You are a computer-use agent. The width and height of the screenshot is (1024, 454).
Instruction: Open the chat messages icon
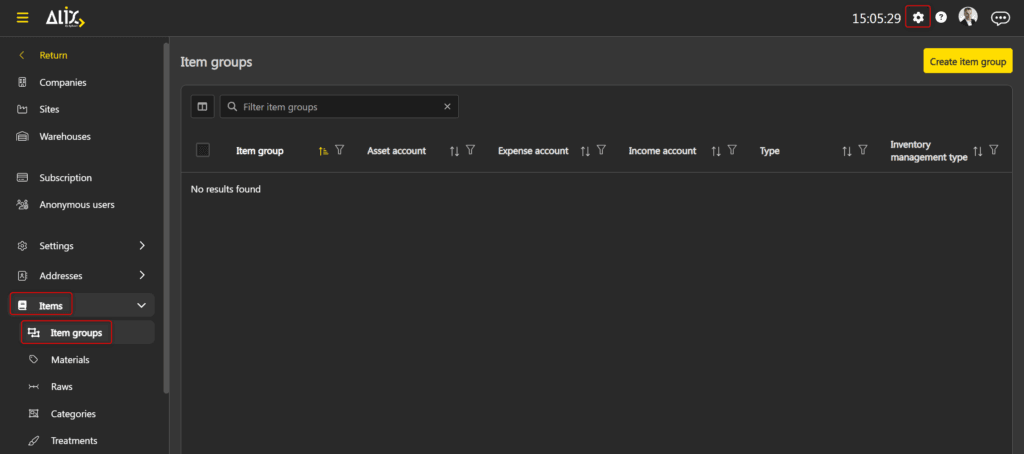999,18
